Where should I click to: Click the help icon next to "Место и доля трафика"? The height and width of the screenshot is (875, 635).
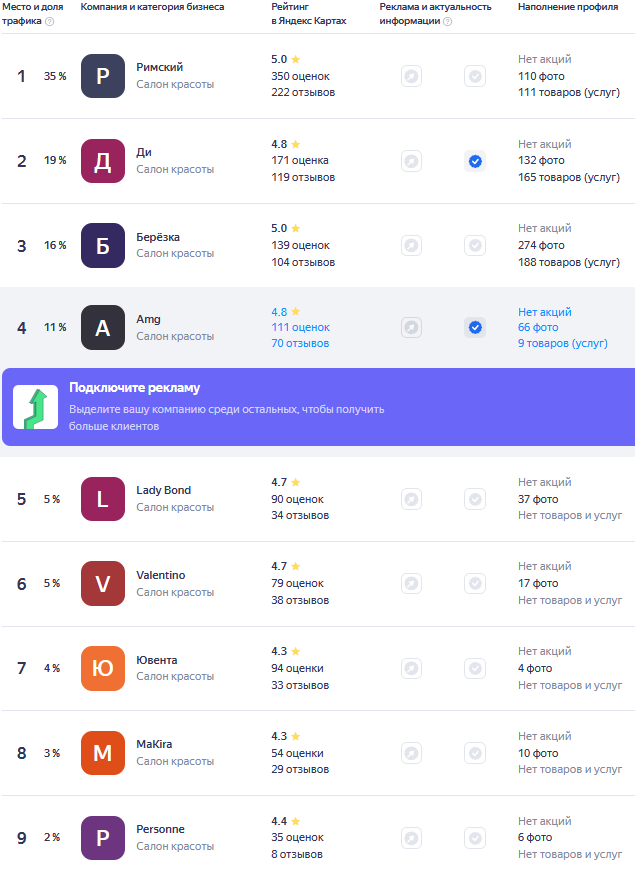click(x=50, y=21)
